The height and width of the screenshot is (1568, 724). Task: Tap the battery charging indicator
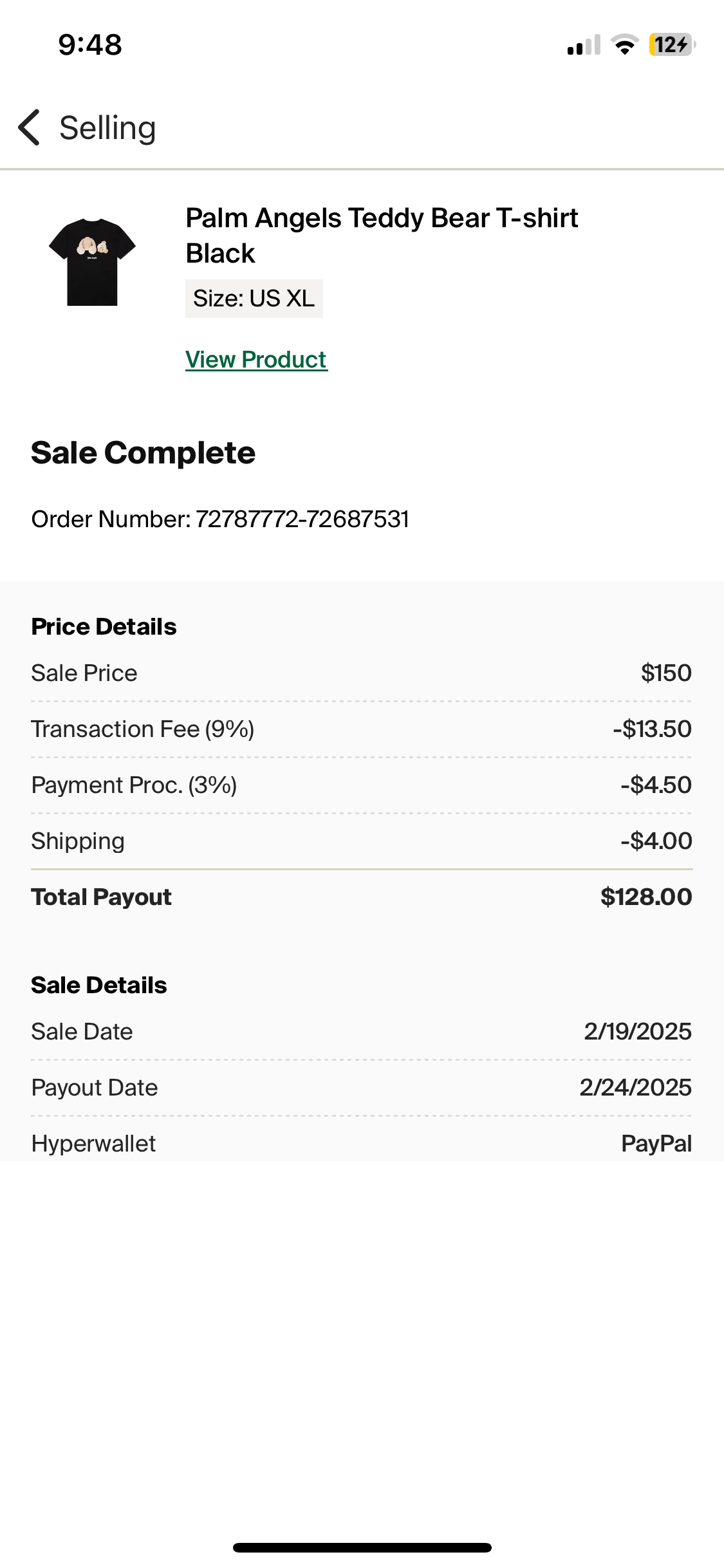(671, 45)
